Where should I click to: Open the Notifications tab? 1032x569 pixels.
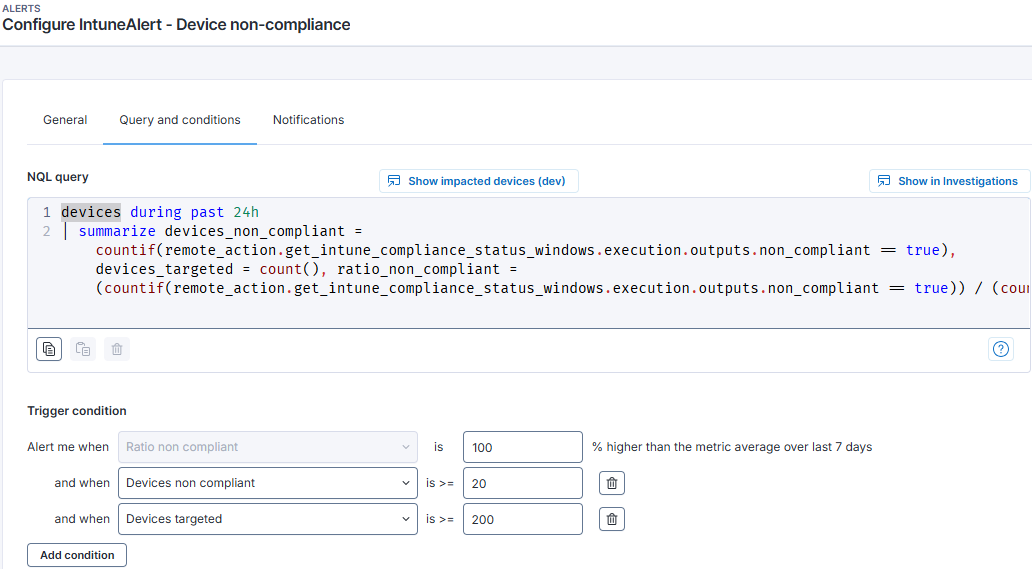[308, 120]
